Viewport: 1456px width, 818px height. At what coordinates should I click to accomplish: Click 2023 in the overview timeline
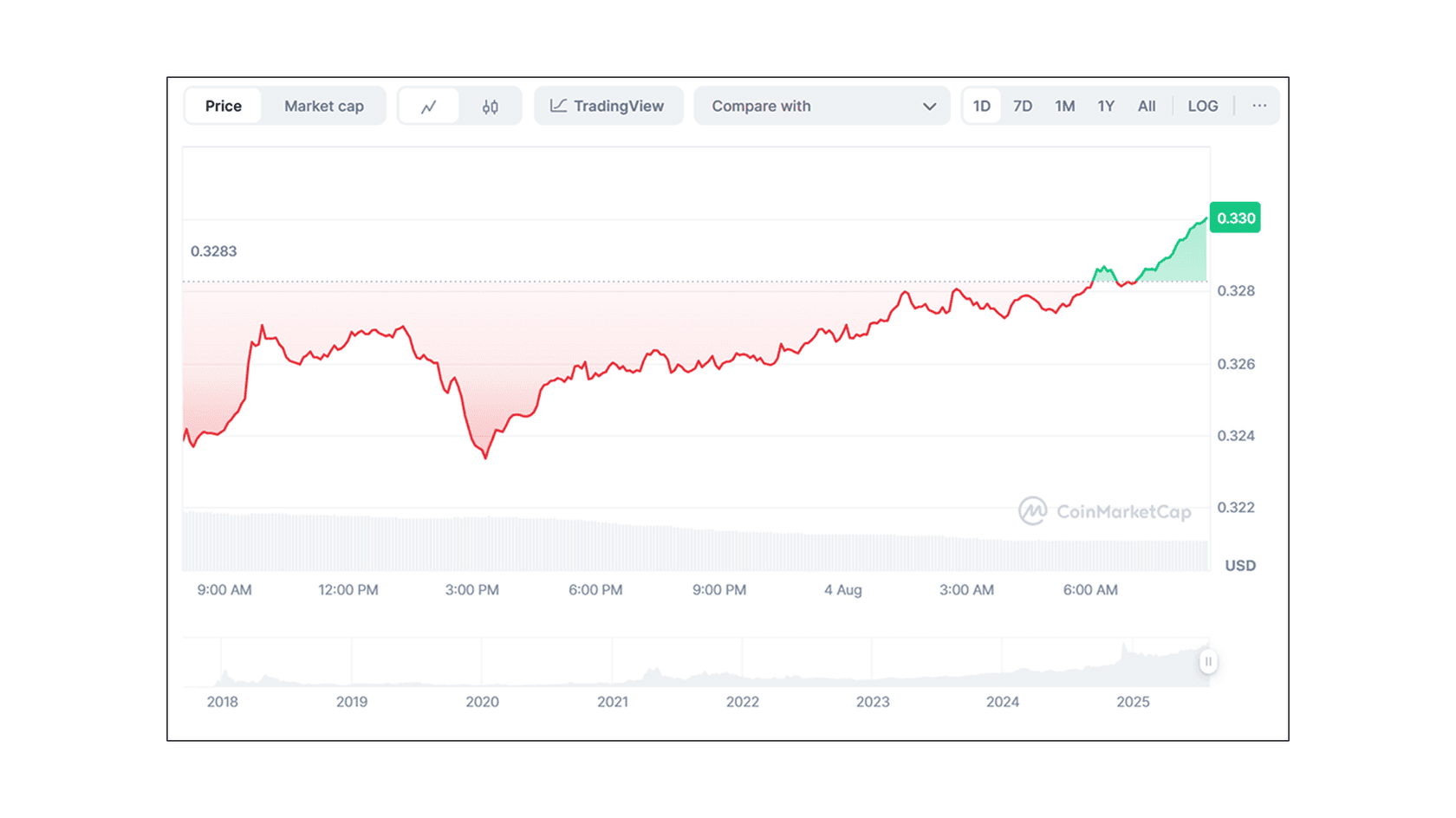873,702
